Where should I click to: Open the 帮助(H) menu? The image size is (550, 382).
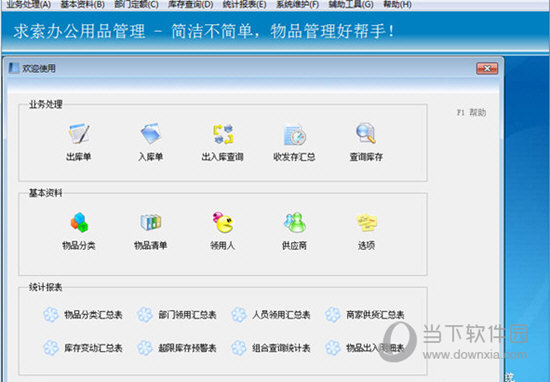tap(397, 5)
